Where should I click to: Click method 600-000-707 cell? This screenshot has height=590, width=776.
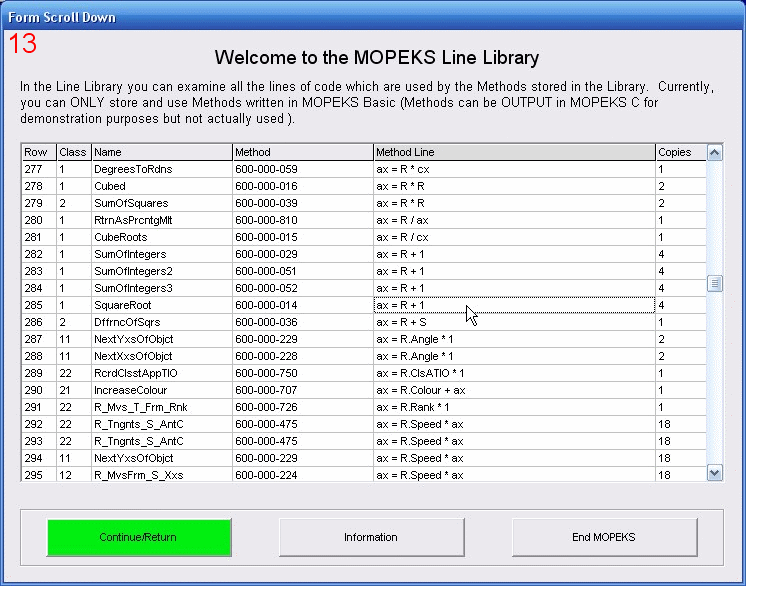point(303,390)
